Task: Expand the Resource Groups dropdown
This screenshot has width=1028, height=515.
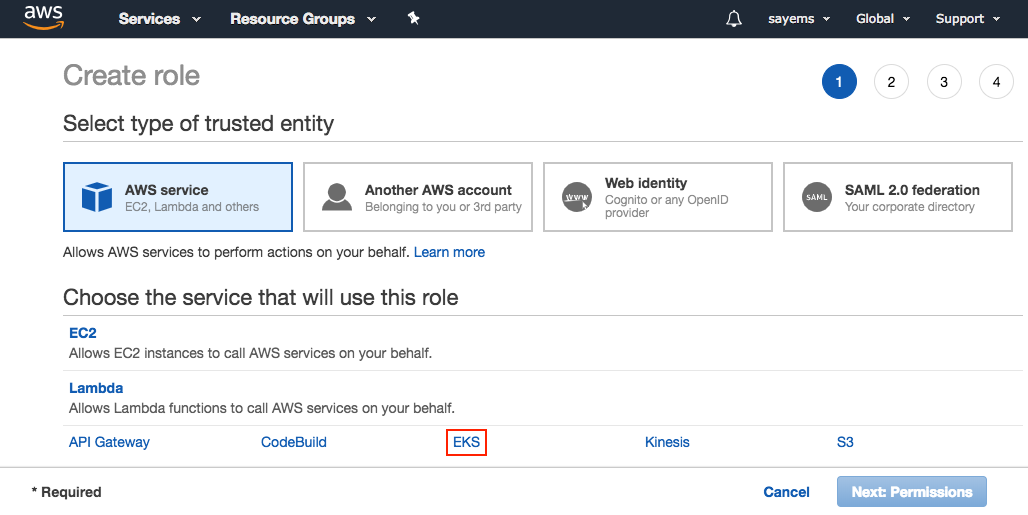Action: pos(303,18)
